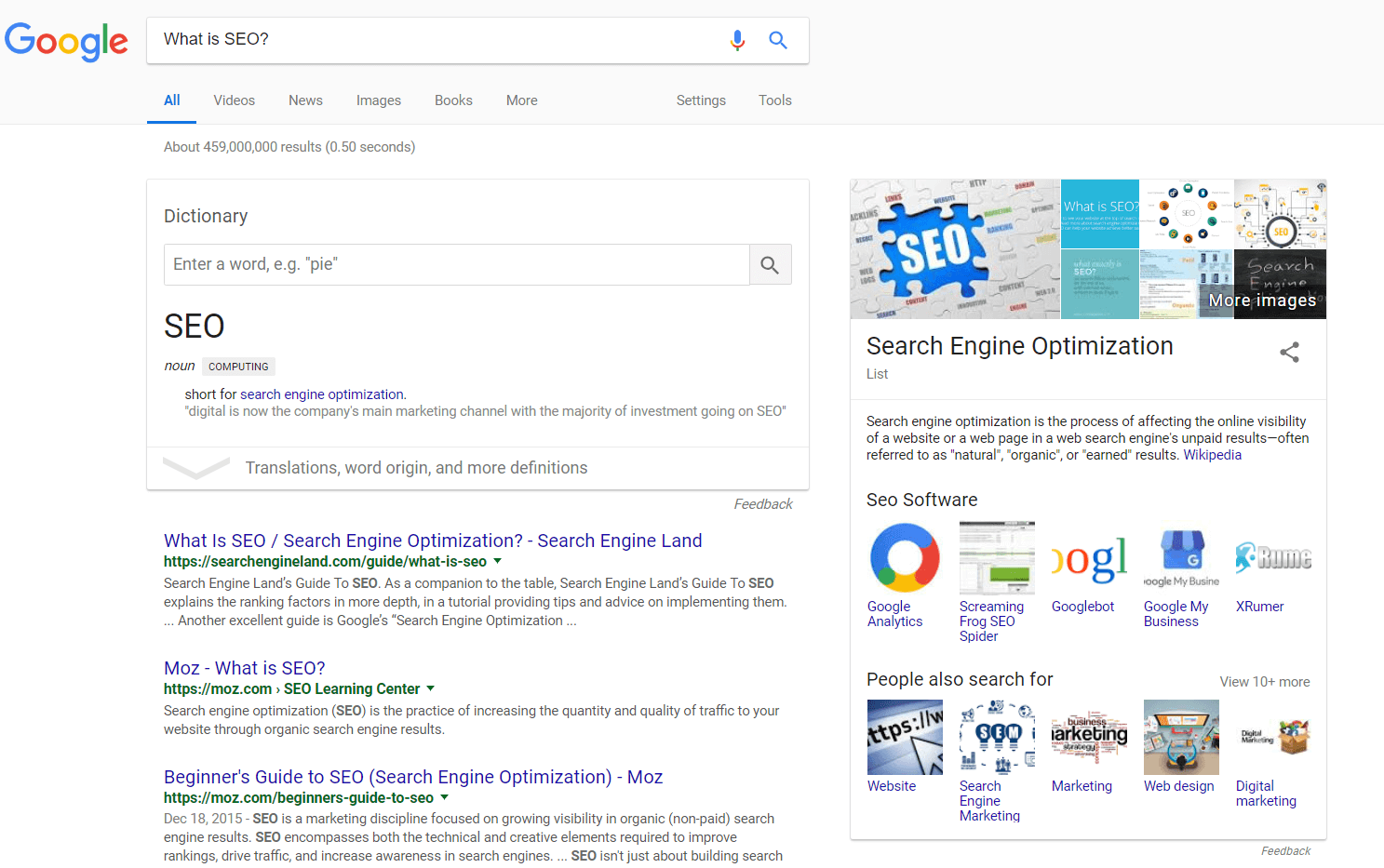Open Beginner's Guide to SEO result
This screenshot has width=1384, height=868.
click(x=413, y=777)
